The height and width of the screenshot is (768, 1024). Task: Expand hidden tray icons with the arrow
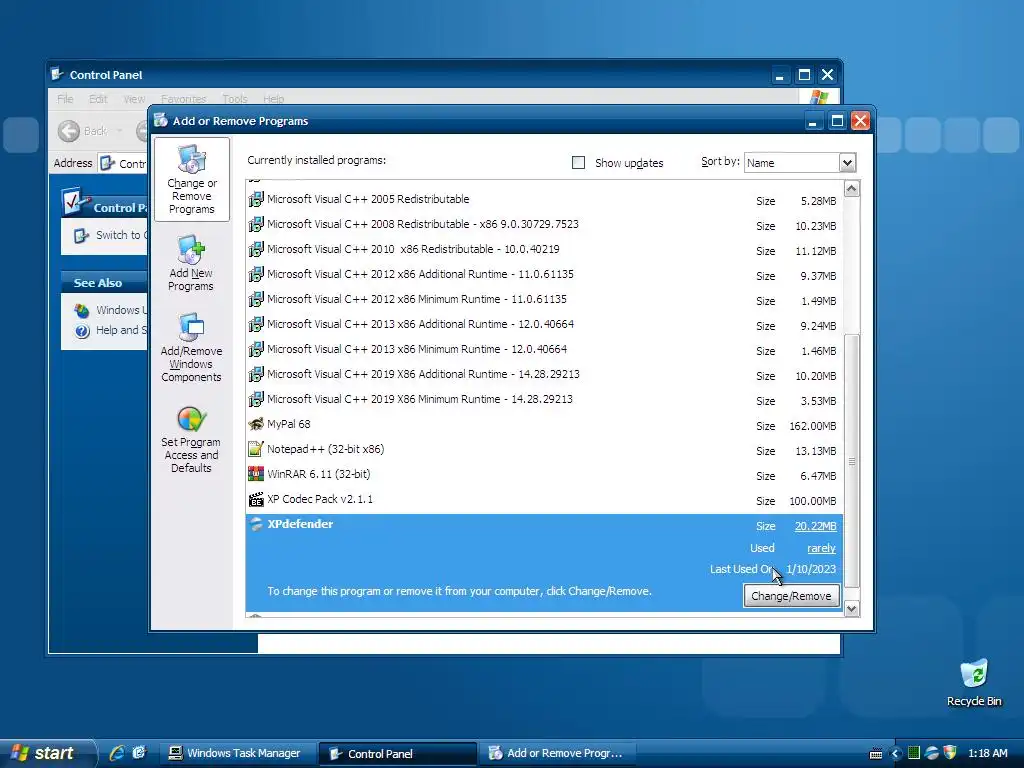pyautogui.click(x=895, y=754)
